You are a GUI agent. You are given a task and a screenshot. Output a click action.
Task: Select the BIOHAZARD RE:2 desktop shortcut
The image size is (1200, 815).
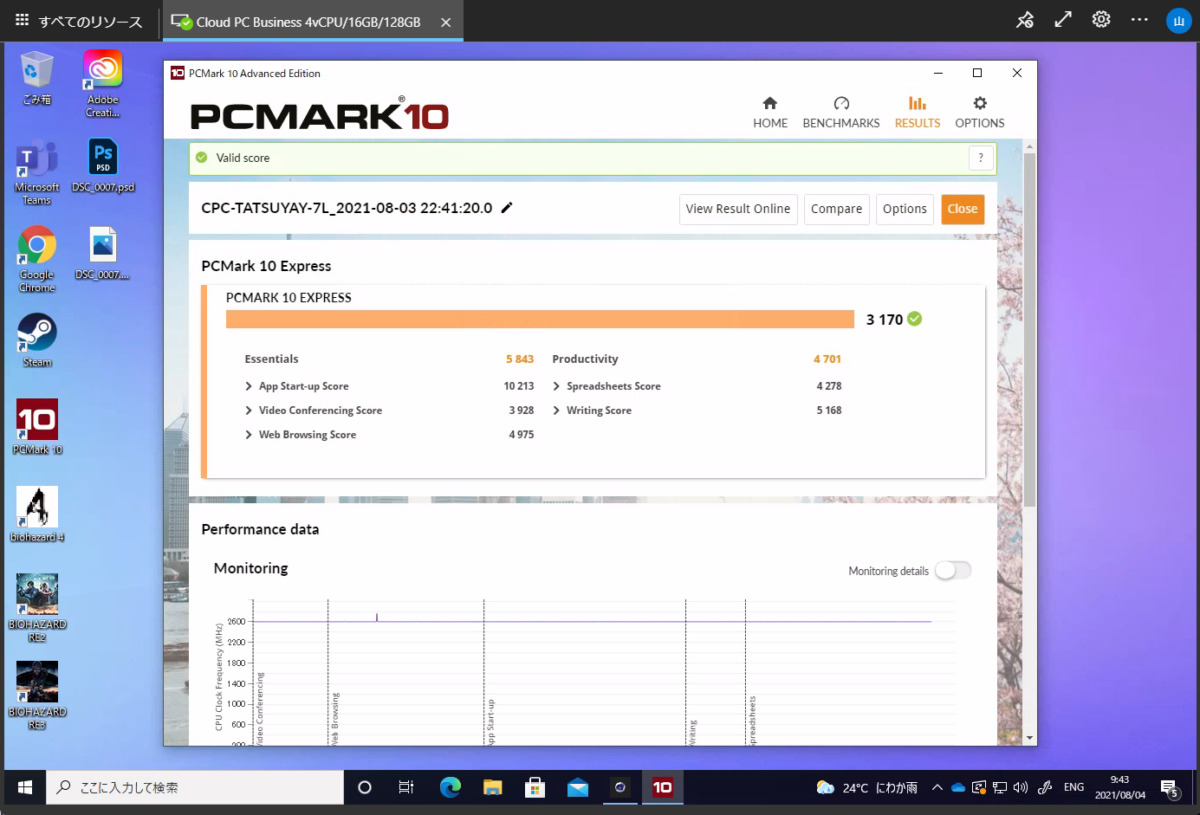click(x=37, y=608)
